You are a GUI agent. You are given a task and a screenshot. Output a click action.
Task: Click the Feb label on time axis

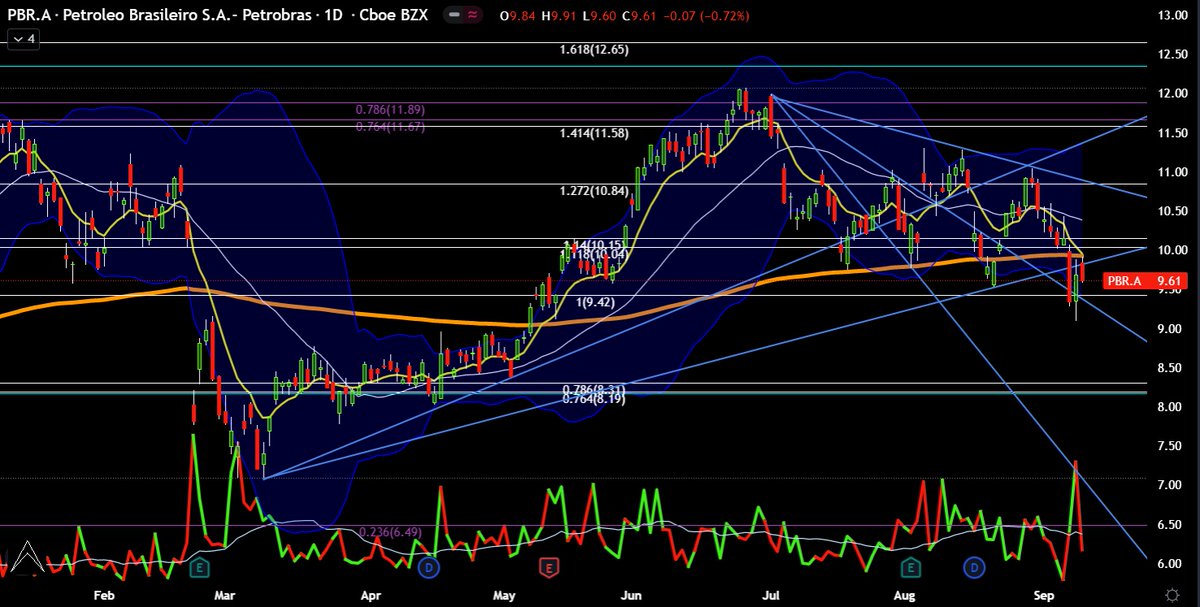coord(104,596)
